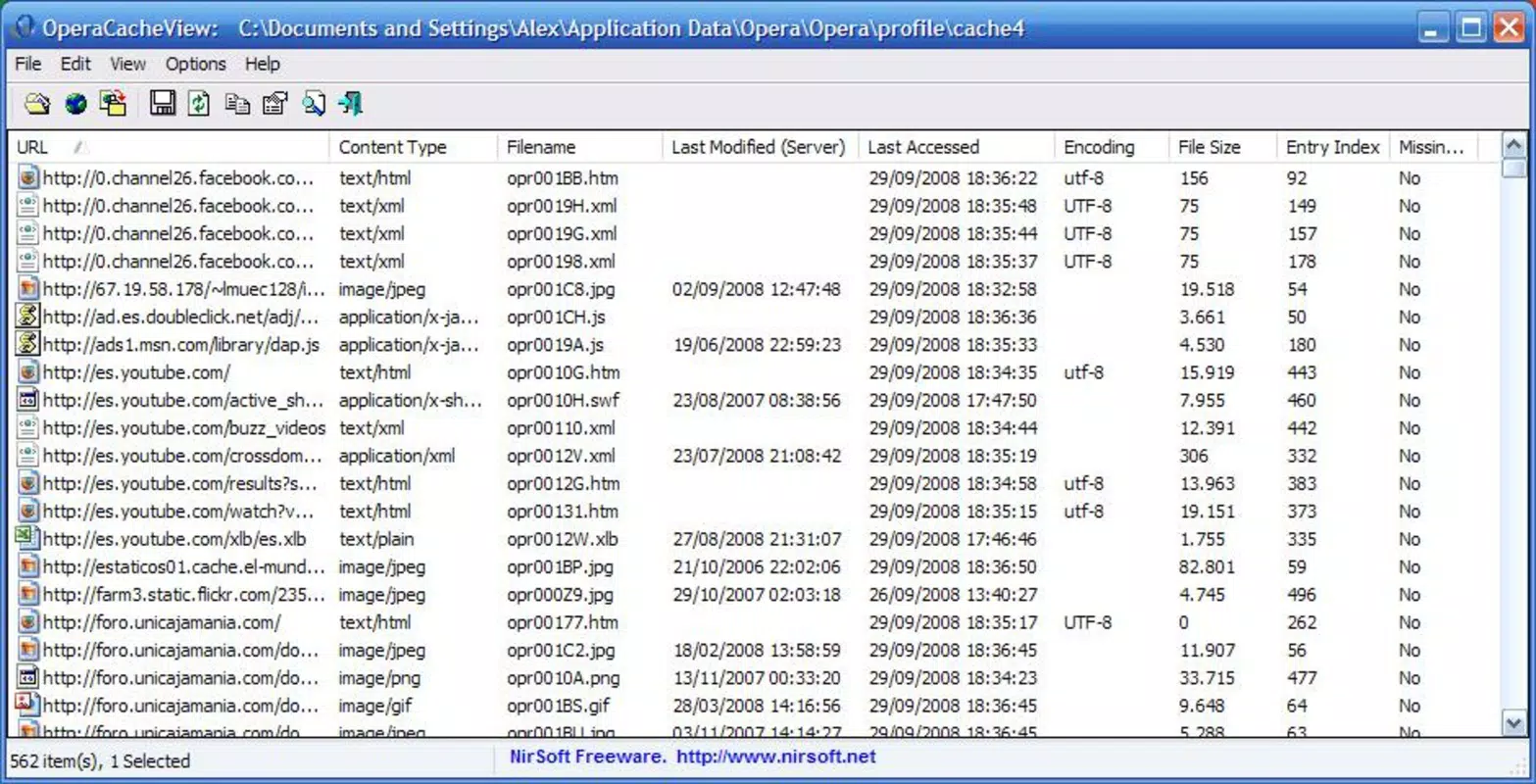This screenshot has width=1536, height=784.
Task: Click the filename opr0012V.xml
Action: tap(562, 456)
